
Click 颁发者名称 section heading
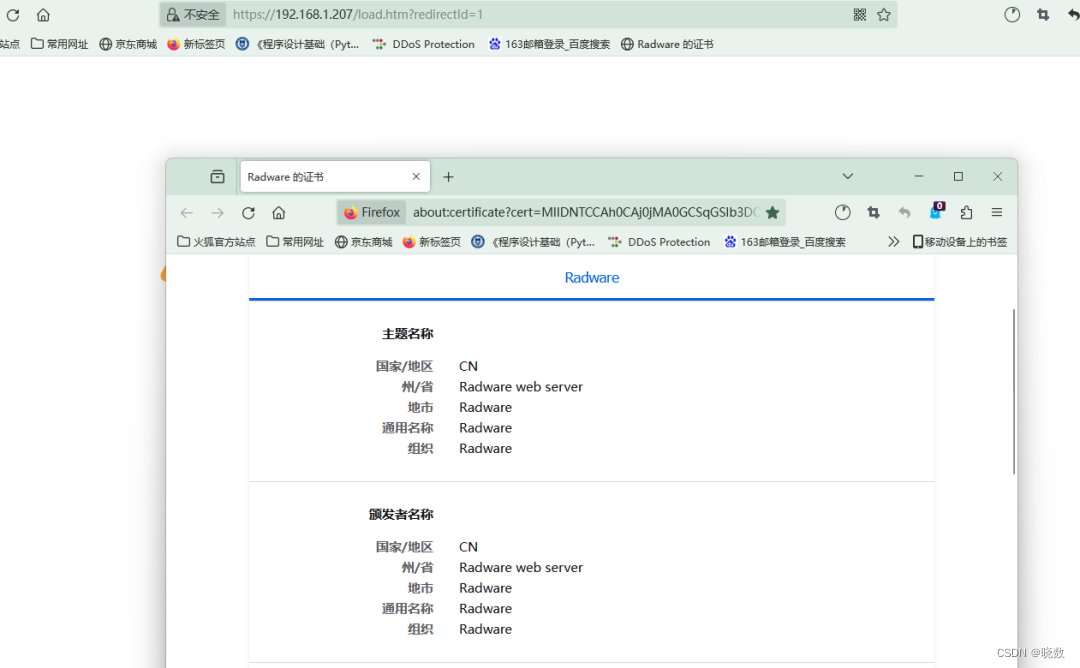pos(401,514)
